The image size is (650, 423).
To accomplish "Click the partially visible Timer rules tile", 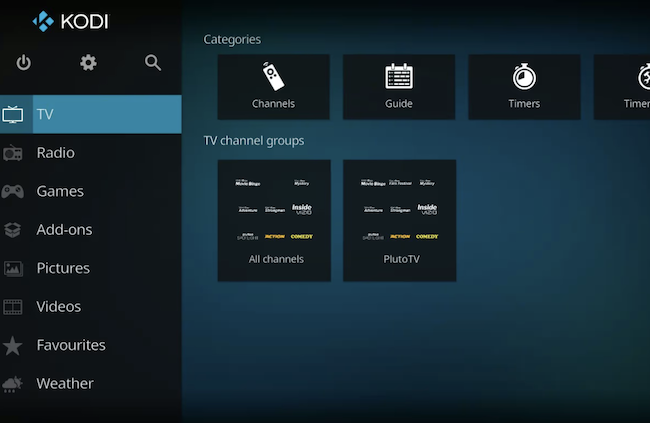I will click(622, 87).
